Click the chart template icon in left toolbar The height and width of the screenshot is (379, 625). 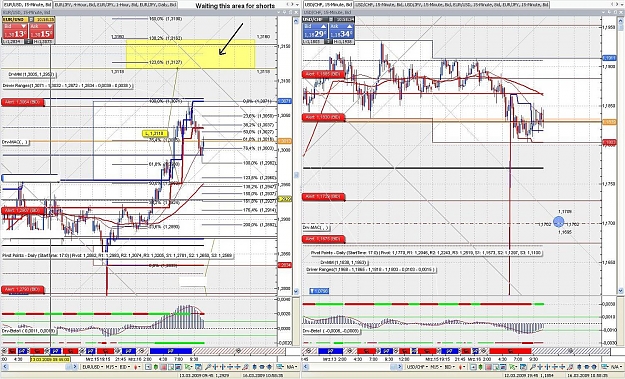[198, 367]
